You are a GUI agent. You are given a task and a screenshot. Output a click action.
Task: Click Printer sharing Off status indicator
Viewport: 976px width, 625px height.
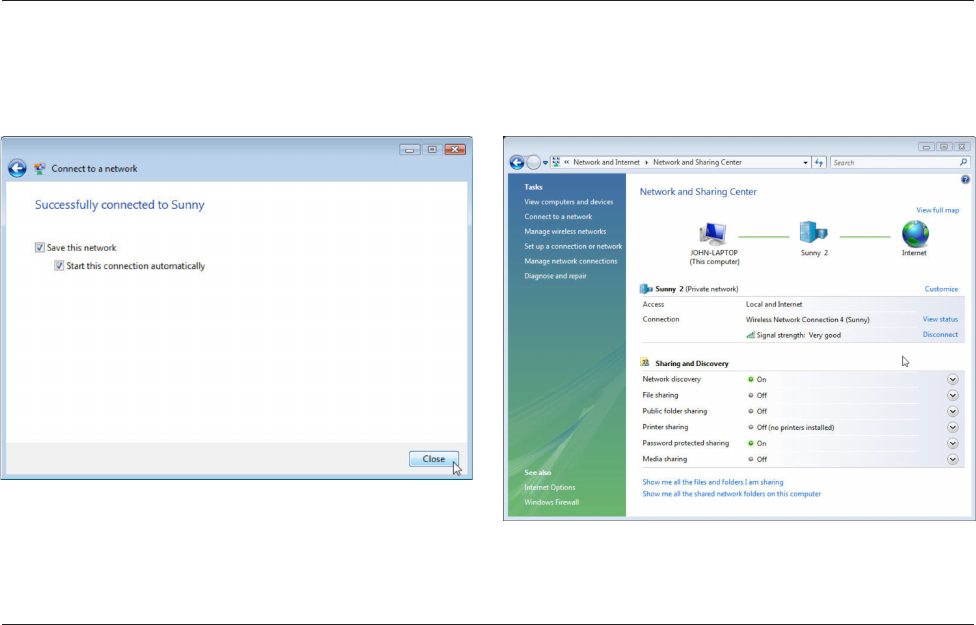tap(751, 428)
